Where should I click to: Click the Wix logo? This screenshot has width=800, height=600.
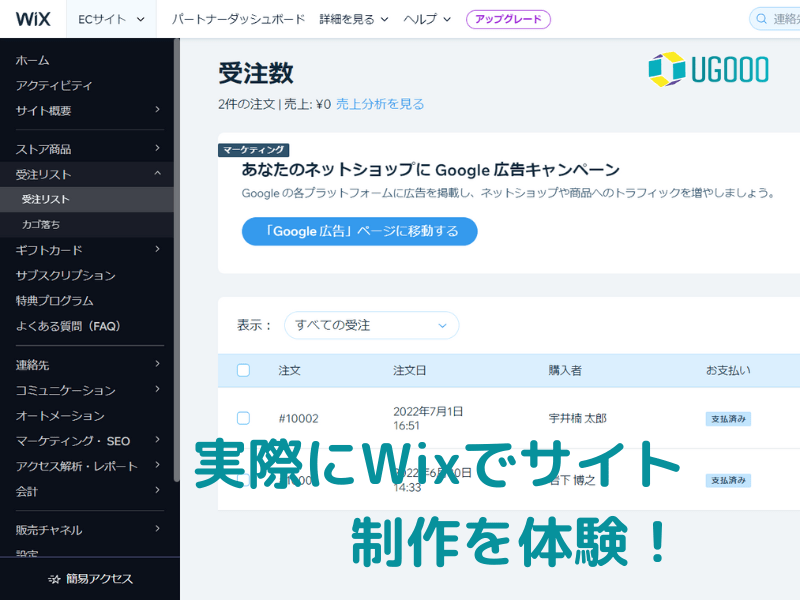pos(33,19)
